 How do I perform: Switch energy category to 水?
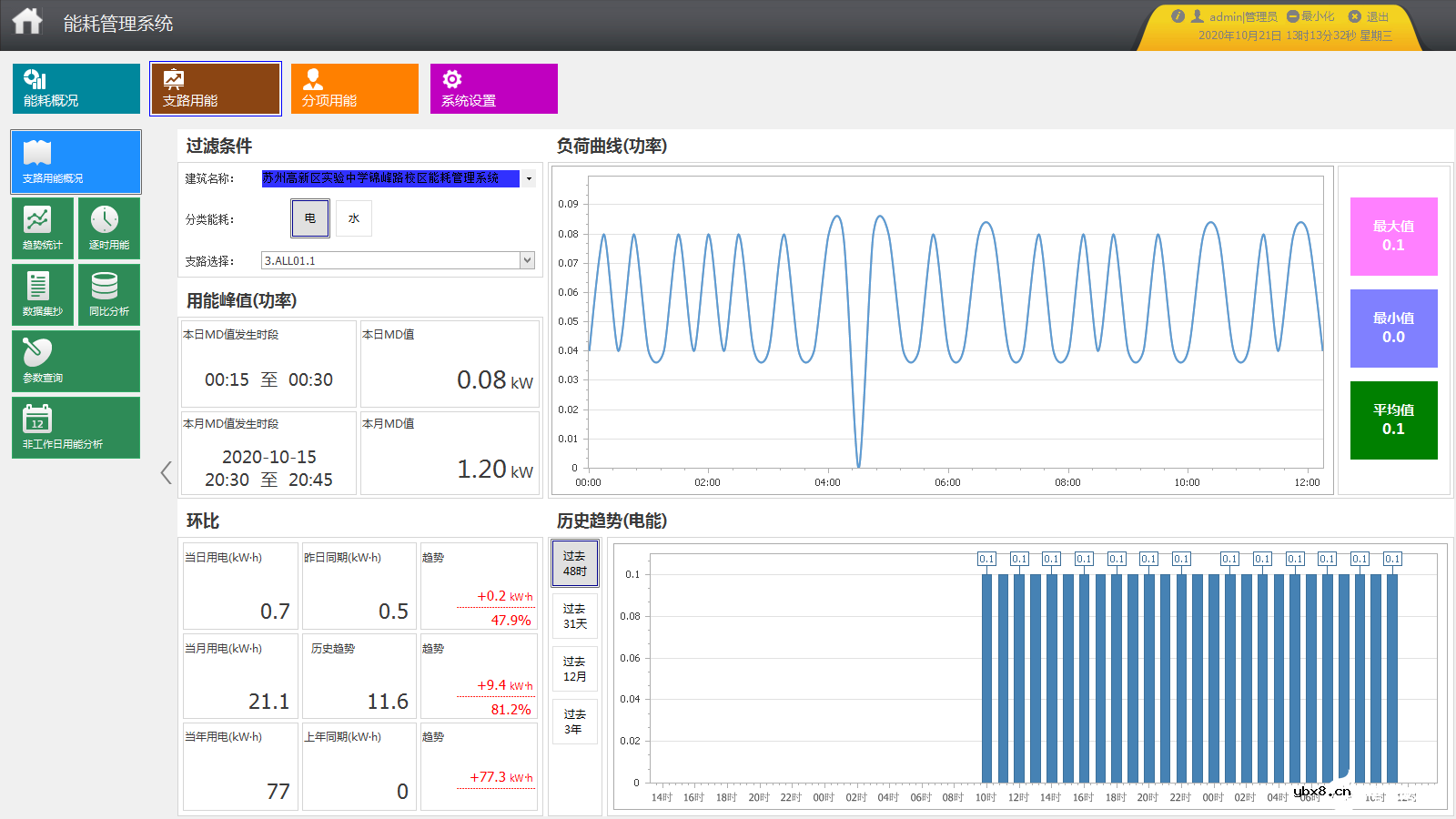click(354, 218)
